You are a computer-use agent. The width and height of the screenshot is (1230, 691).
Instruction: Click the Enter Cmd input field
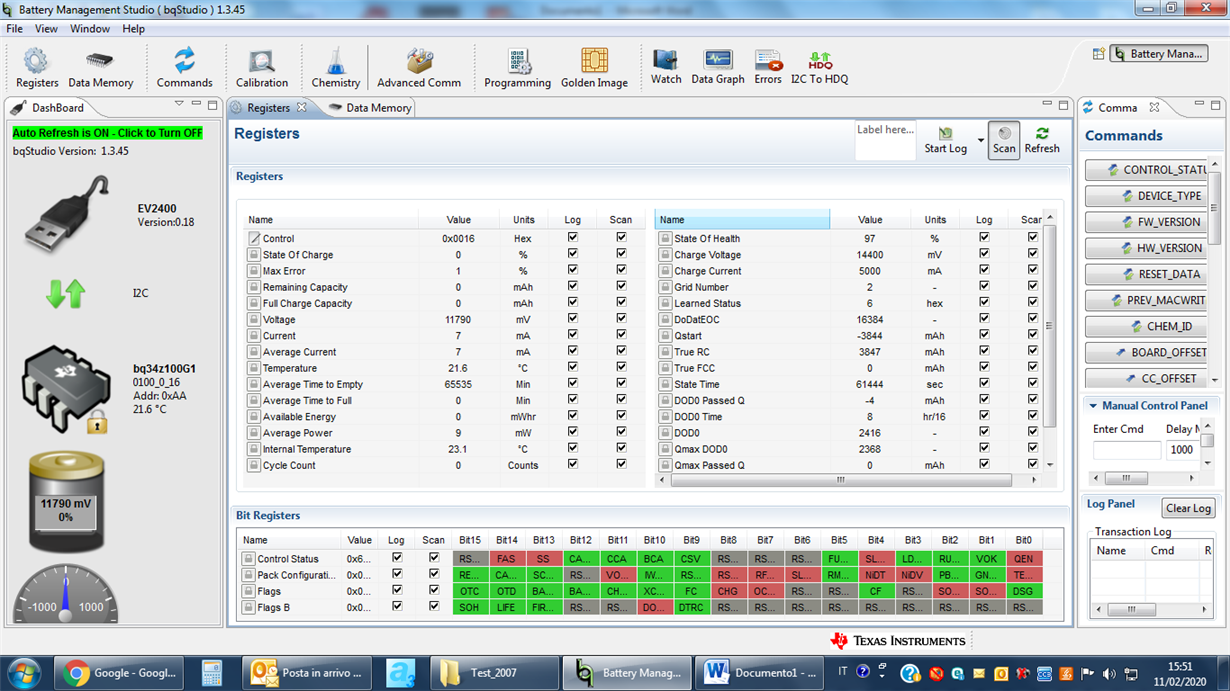pos(1127,450)
